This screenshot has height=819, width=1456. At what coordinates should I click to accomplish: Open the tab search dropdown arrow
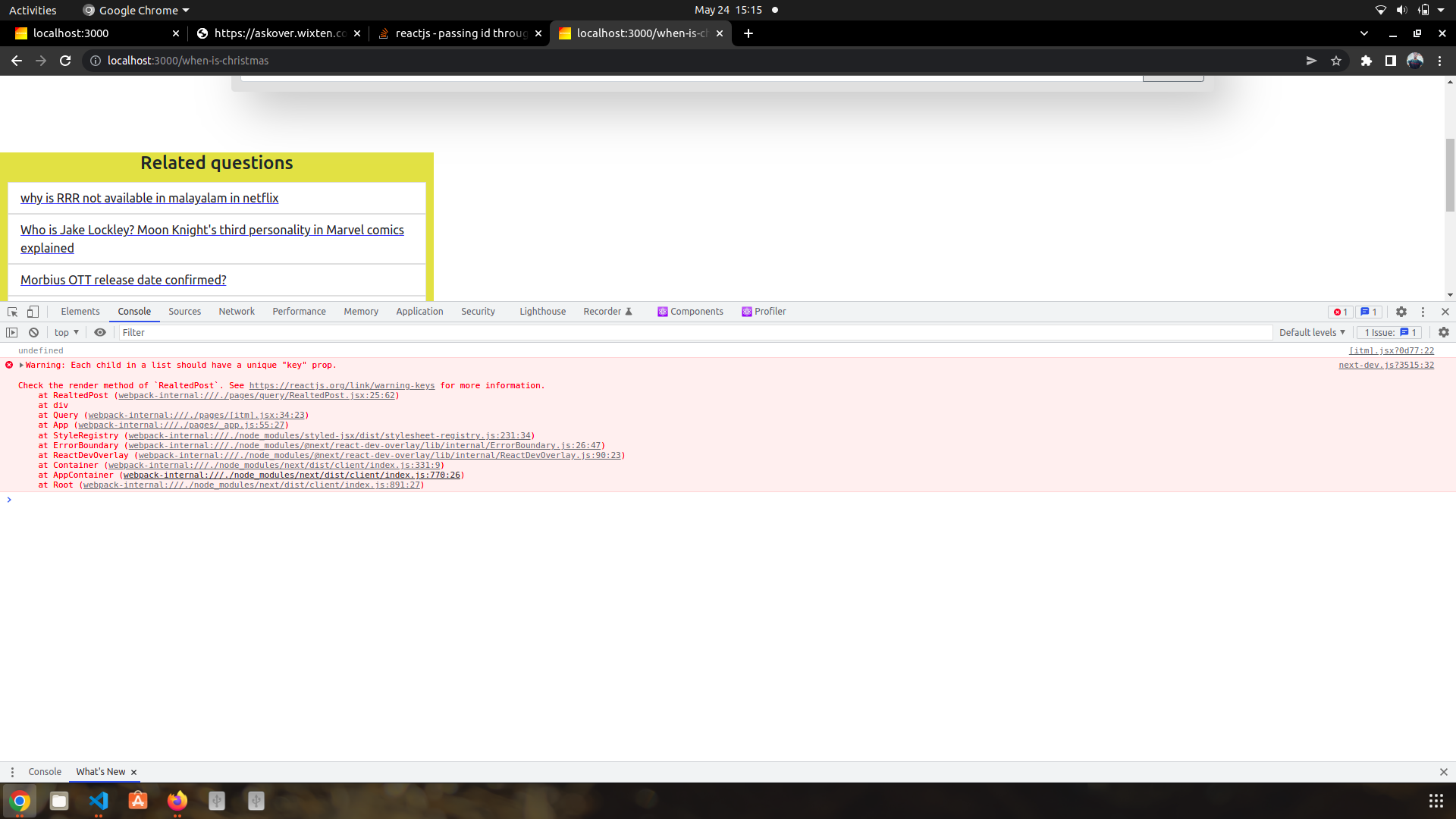click(x=1364, y=33)
